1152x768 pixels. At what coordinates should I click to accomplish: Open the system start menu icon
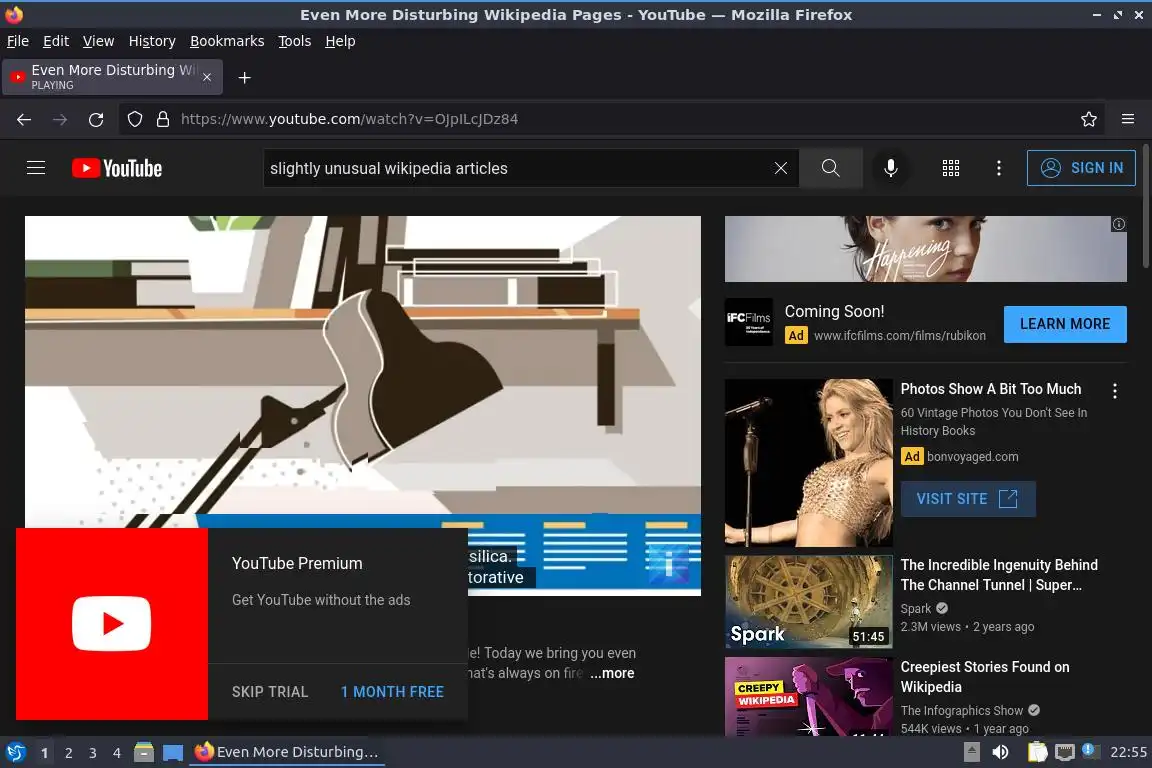[x=15, y=752]
